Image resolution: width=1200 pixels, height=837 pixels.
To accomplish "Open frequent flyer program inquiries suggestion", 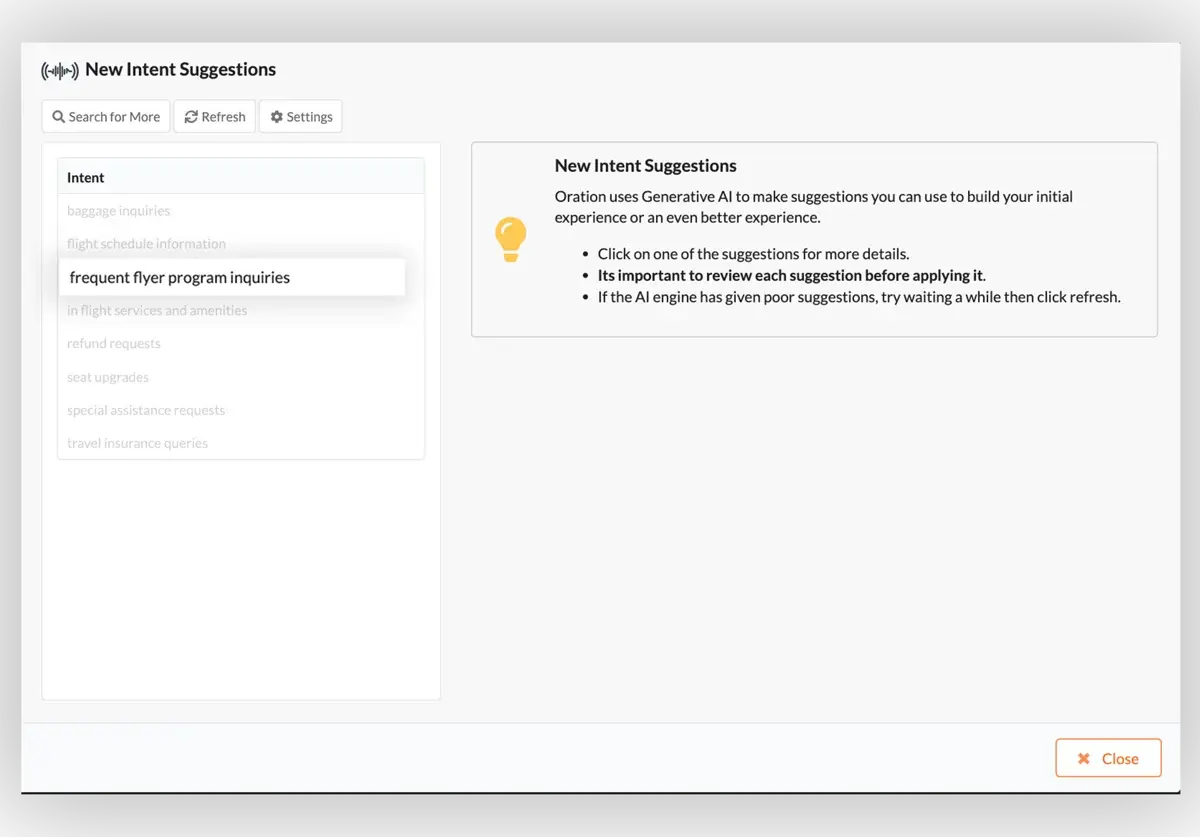I will coord(180,278).
